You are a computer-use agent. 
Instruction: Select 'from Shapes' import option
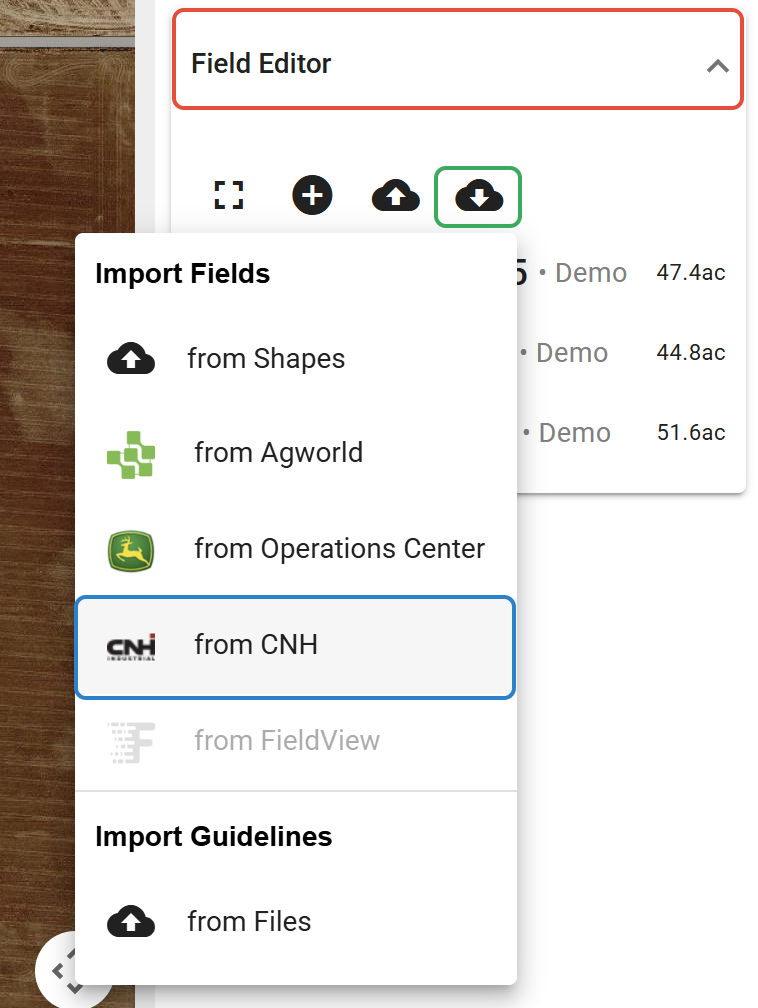click(x=266, y=359)
